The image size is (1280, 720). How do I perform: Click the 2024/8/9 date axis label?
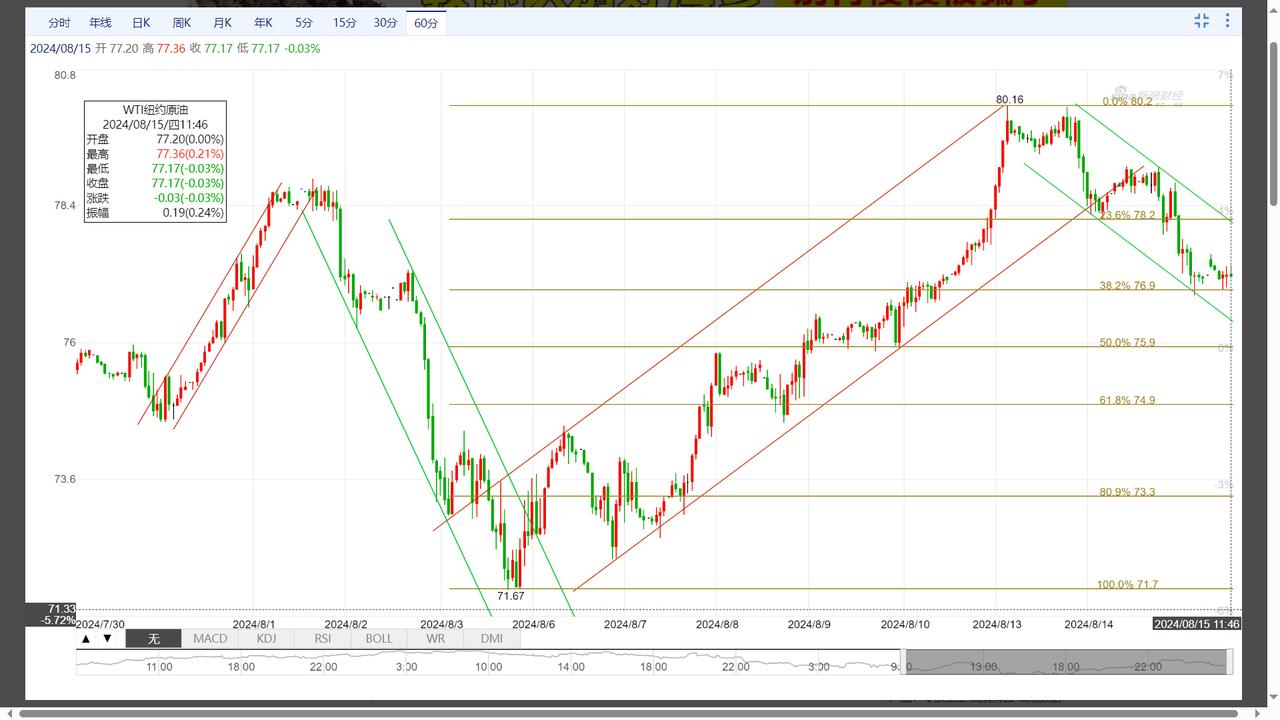click(809, 624)
